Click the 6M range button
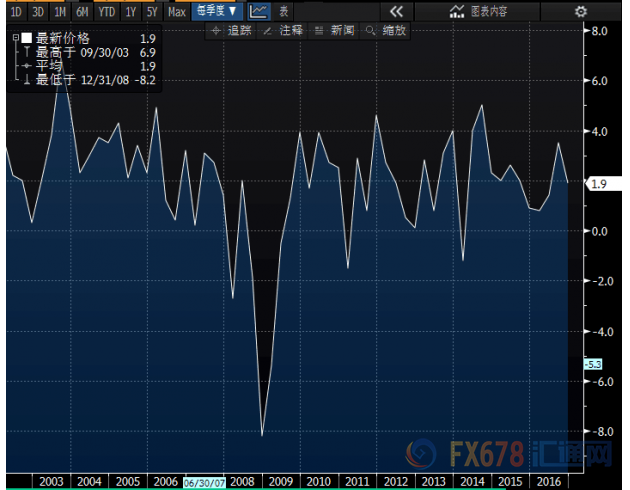Screen dimensions: 630x490 (x=80, y=12)
